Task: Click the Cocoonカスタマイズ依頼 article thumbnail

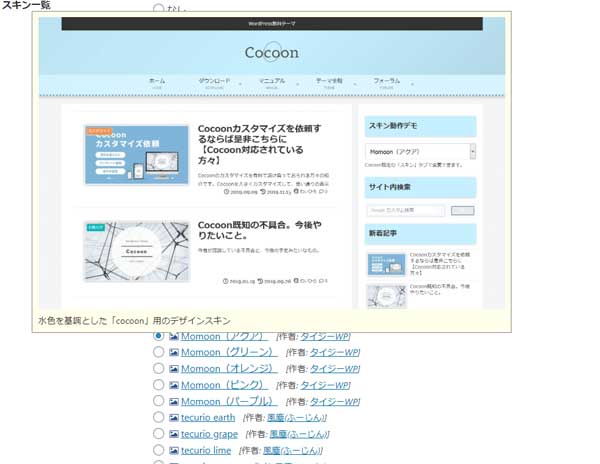Action: [x=137, y=155]
